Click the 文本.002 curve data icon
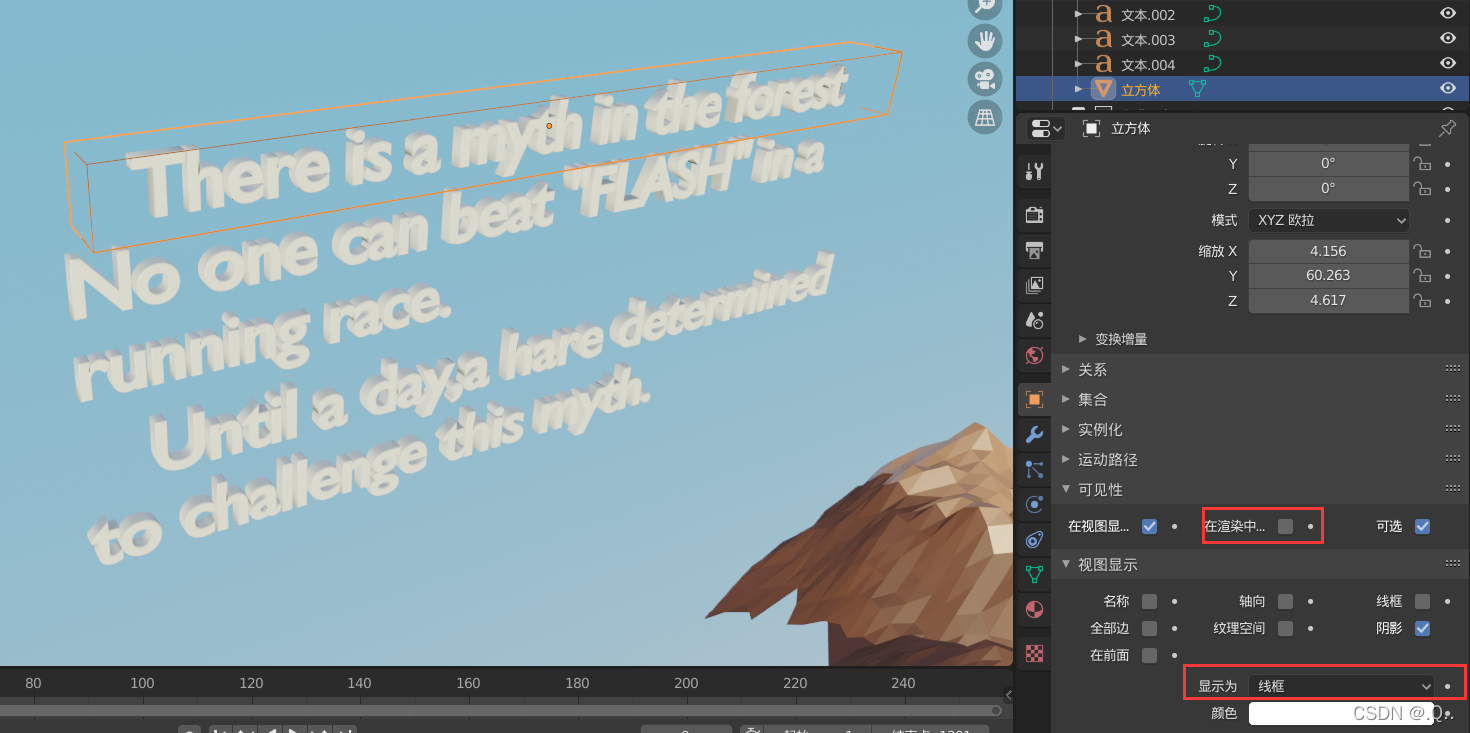1470x733 pixels. (x=1212, y=14)
